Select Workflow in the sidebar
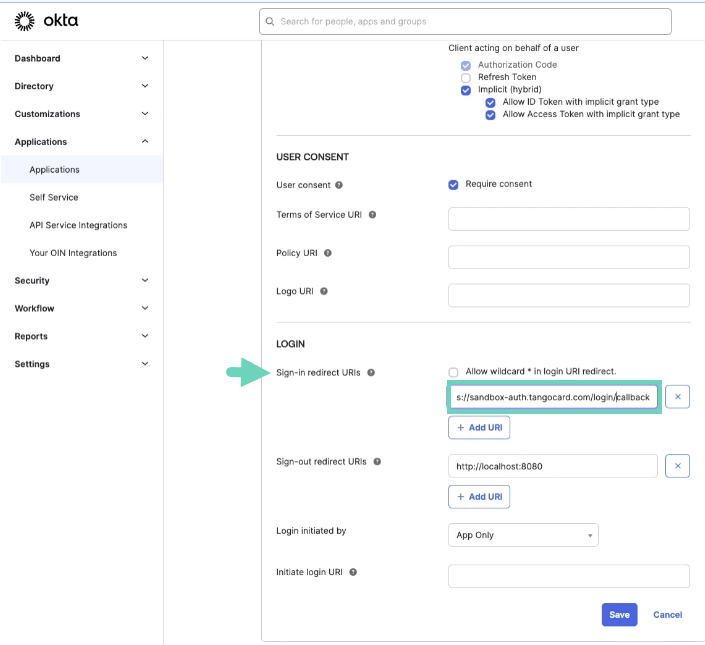The image size is (705, 645). 34,308
